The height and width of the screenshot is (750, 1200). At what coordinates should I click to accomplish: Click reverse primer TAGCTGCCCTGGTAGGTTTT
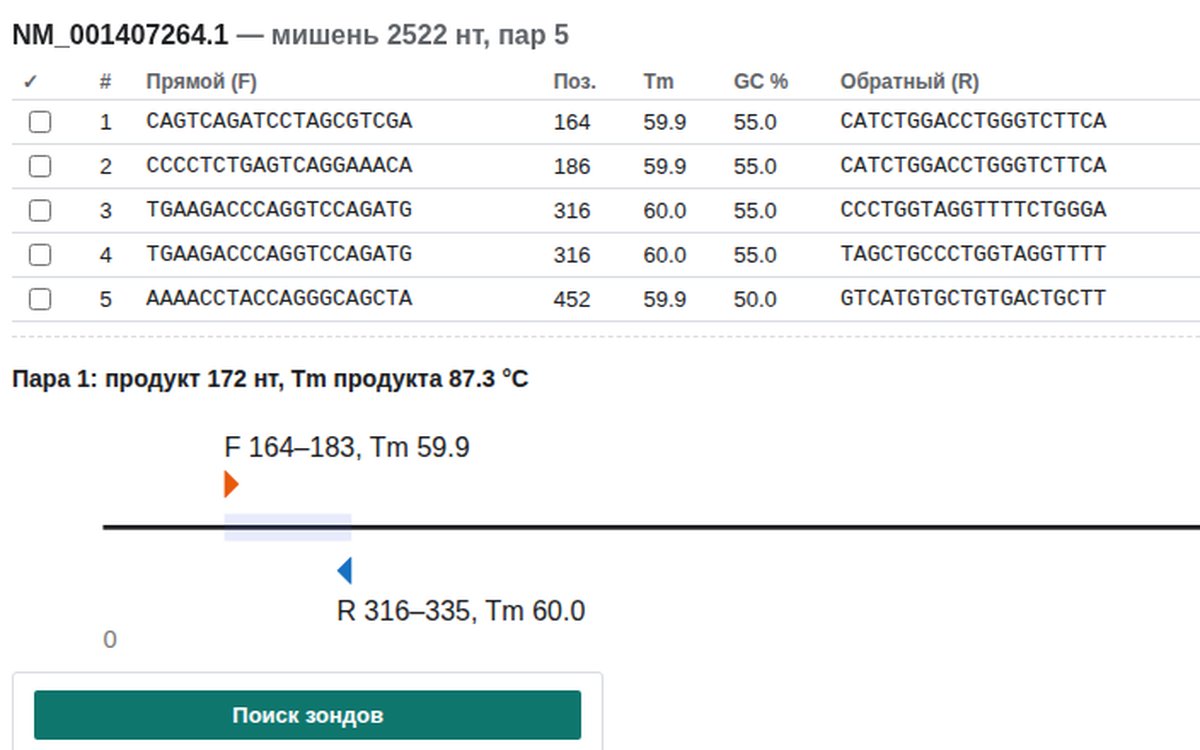pyautogui.click(x=974, y=254)
